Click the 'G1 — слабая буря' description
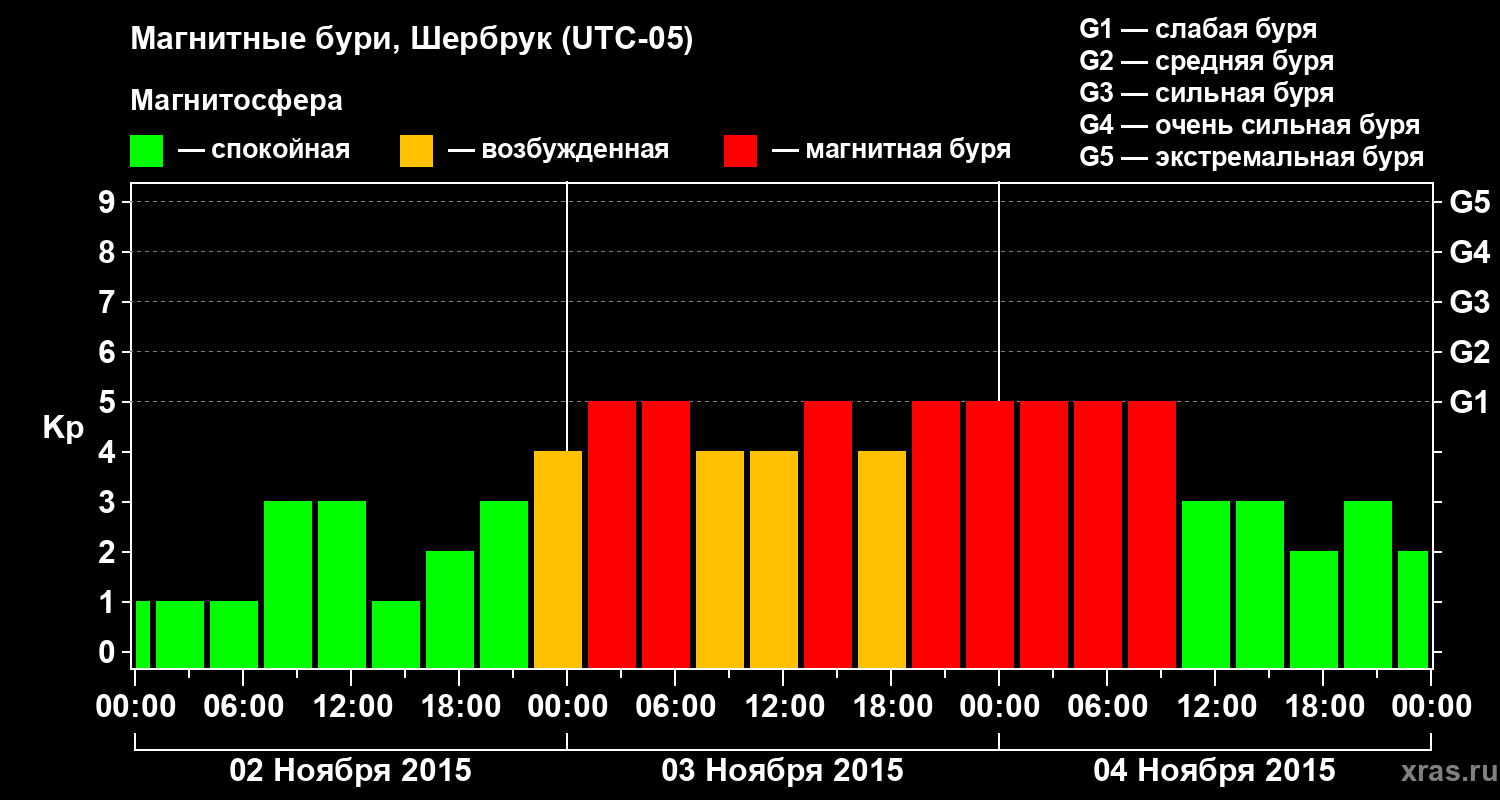The image size is (1500, 800). [1198, 29]
